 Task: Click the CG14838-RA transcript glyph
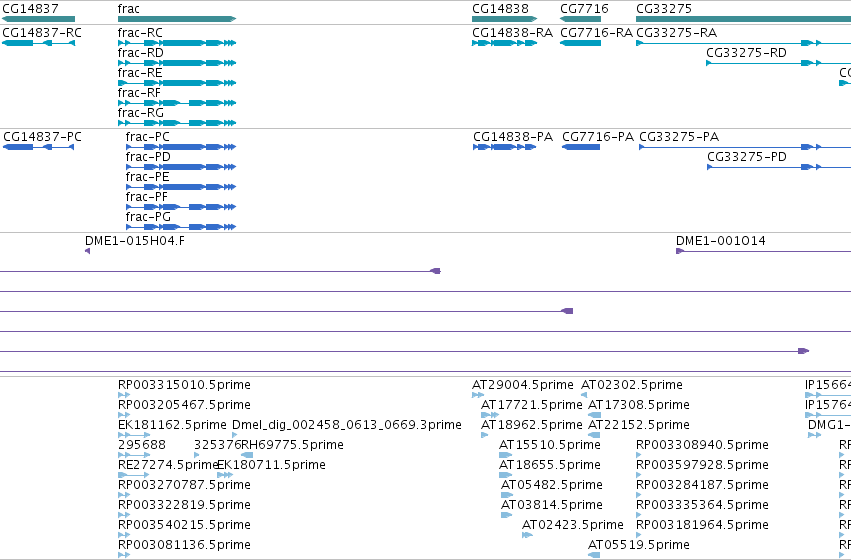[504, 43]
